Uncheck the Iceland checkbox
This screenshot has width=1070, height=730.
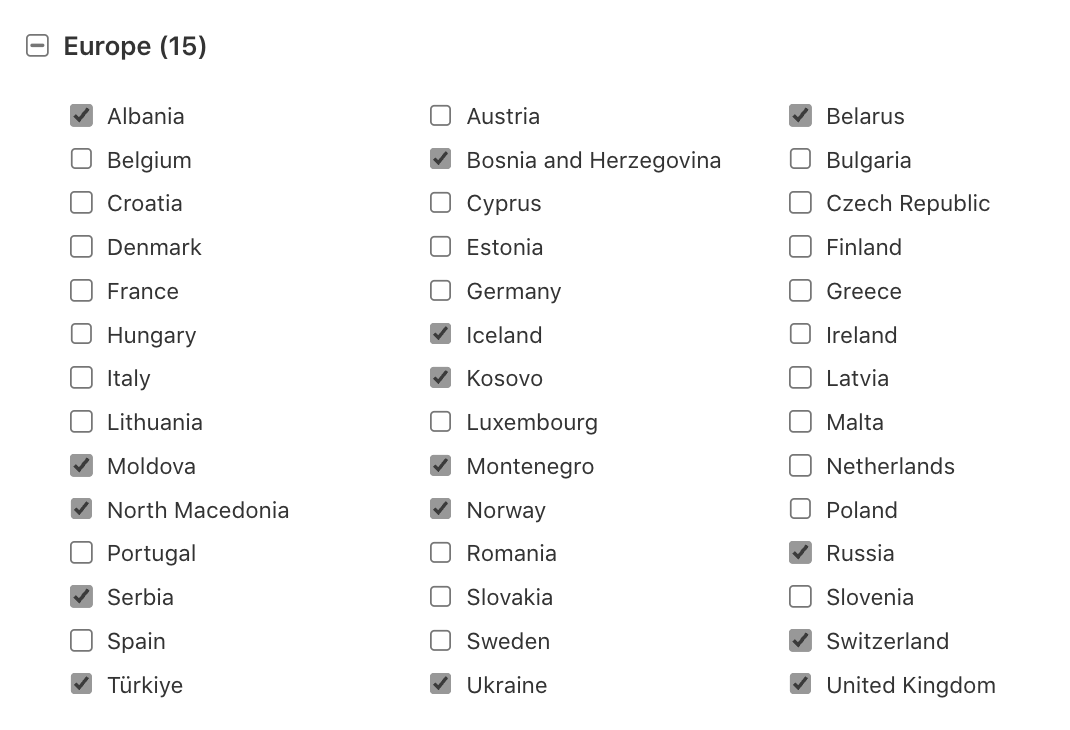[x=441, y=335]
